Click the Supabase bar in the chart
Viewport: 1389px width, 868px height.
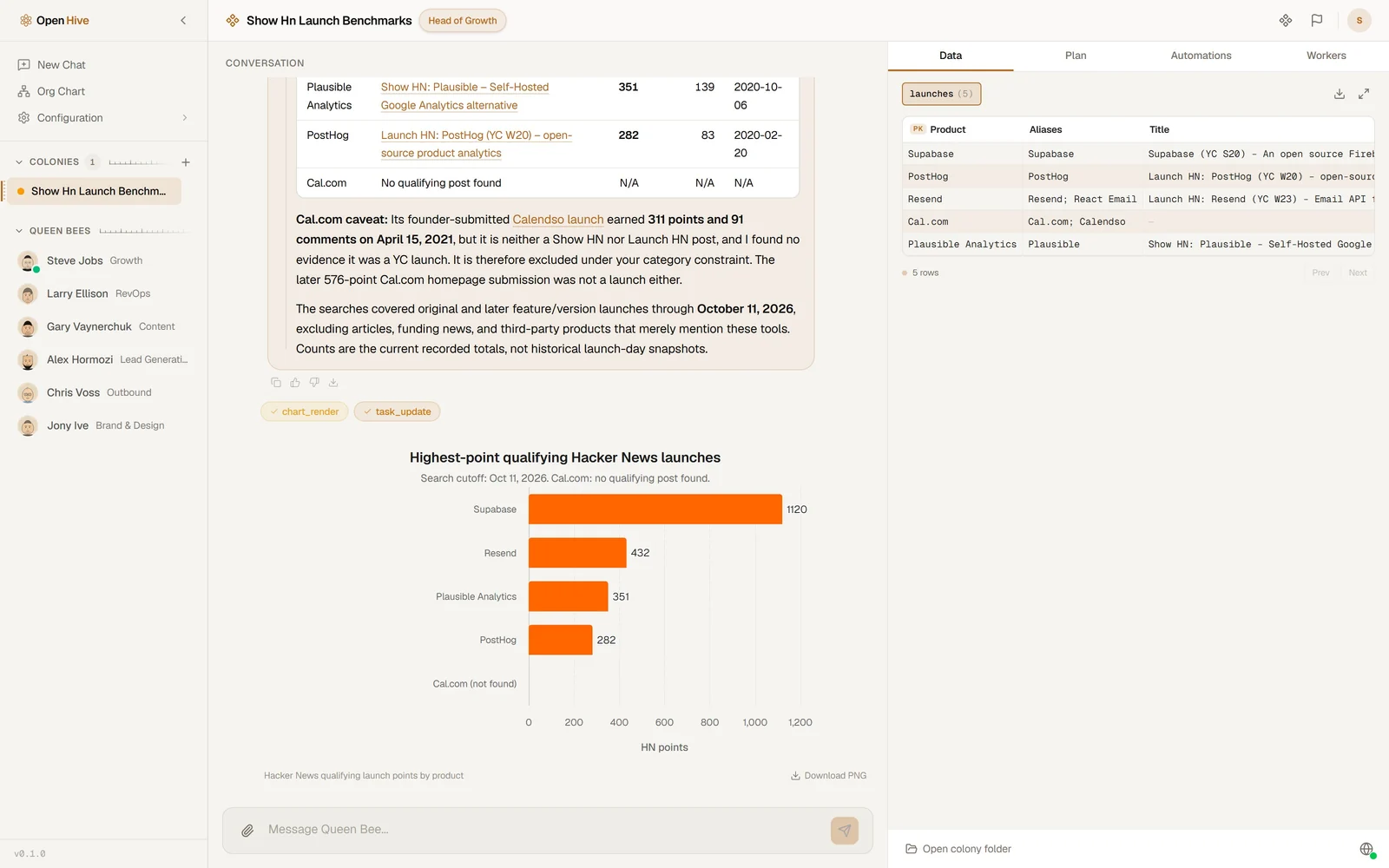pyautogui.click(x=655, y=510)
